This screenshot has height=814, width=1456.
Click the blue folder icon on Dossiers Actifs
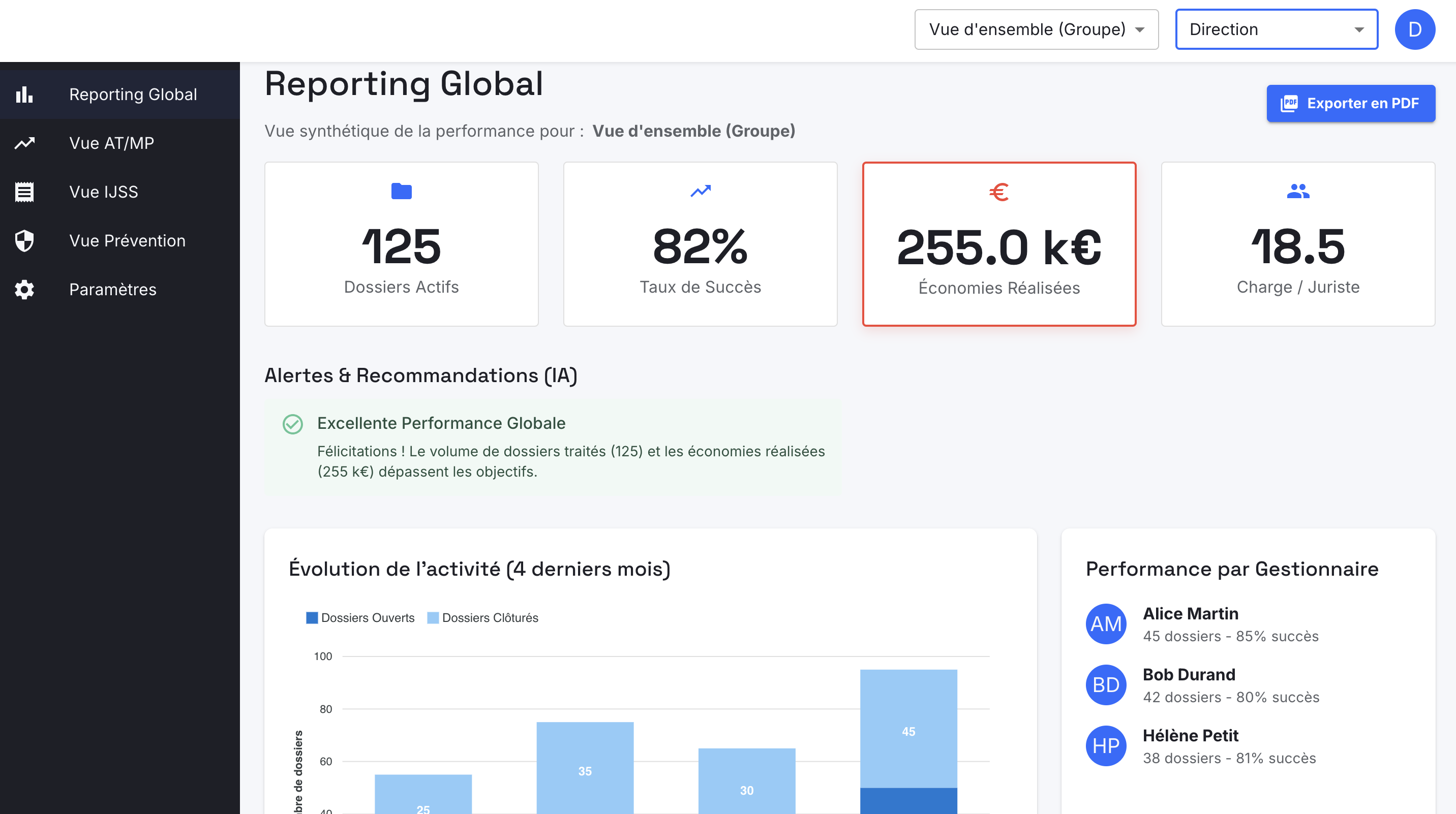[x=401, y=192]
